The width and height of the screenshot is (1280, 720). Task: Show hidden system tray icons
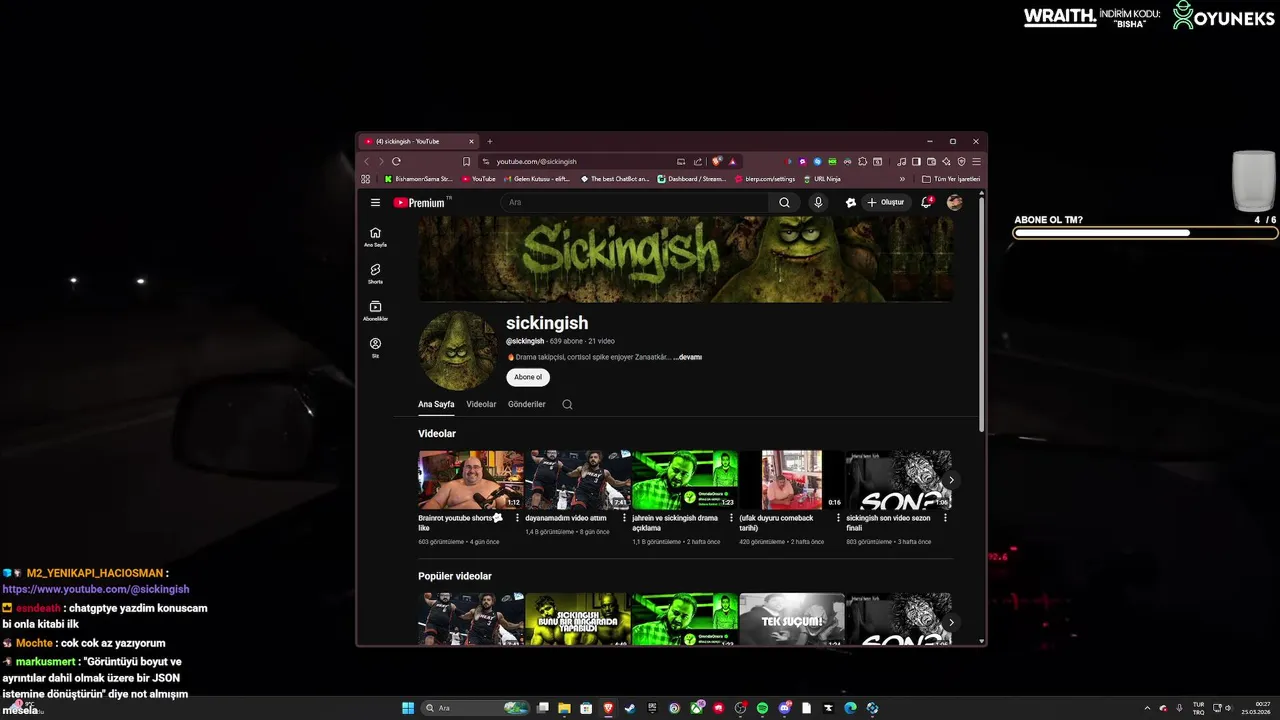click(1147, 708)
